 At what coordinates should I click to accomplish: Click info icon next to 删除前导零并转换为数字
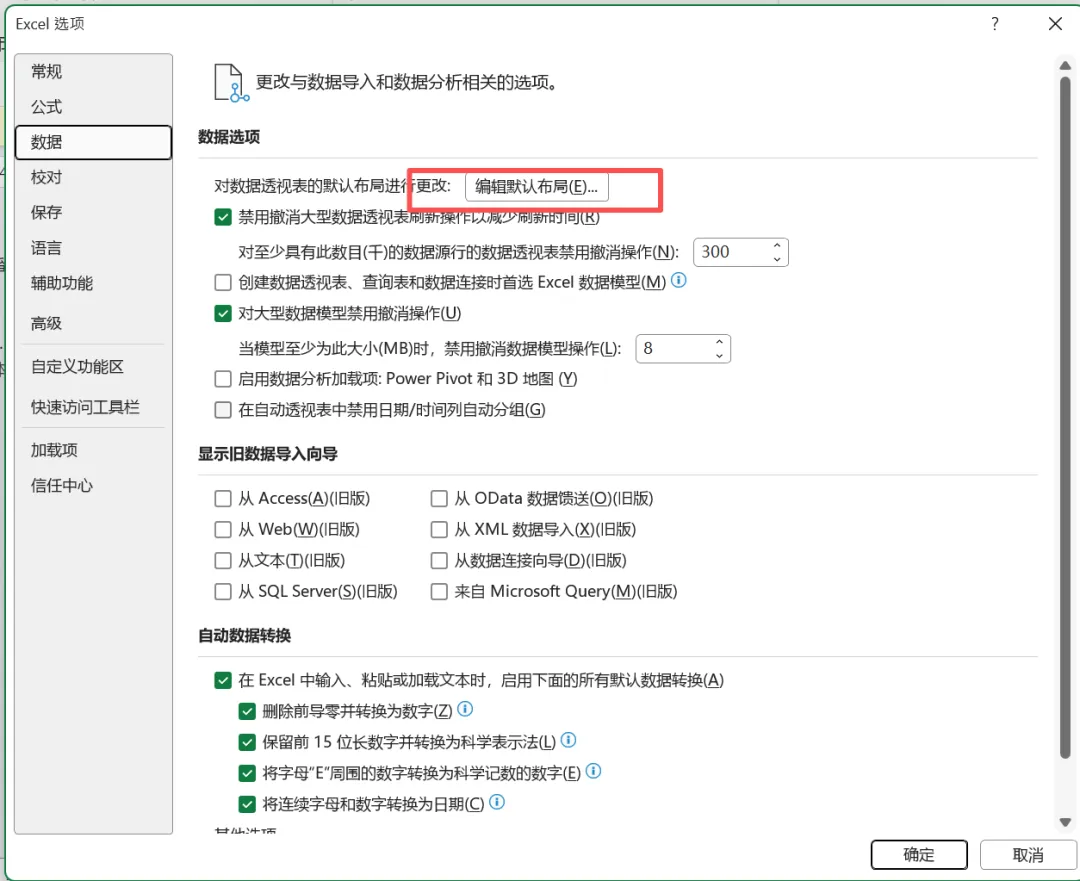click(466, 709)
